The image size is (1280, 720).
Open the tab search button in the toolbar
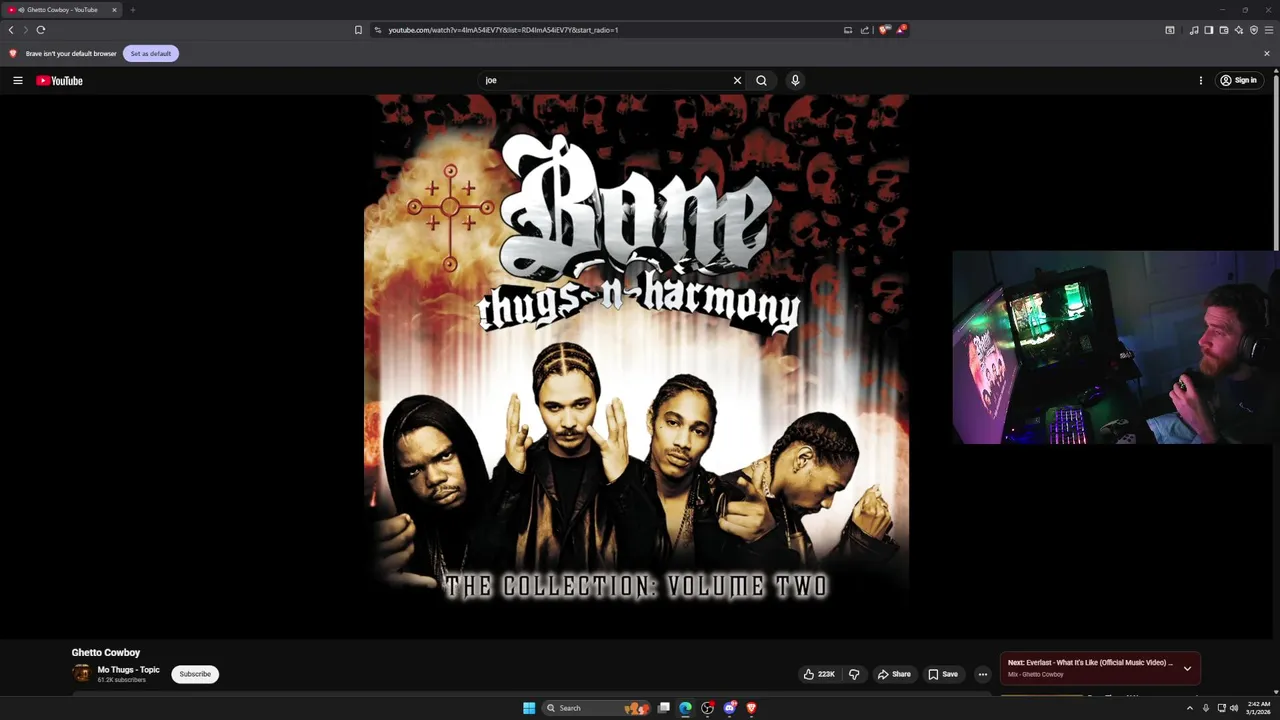[x=1170, y=30]
